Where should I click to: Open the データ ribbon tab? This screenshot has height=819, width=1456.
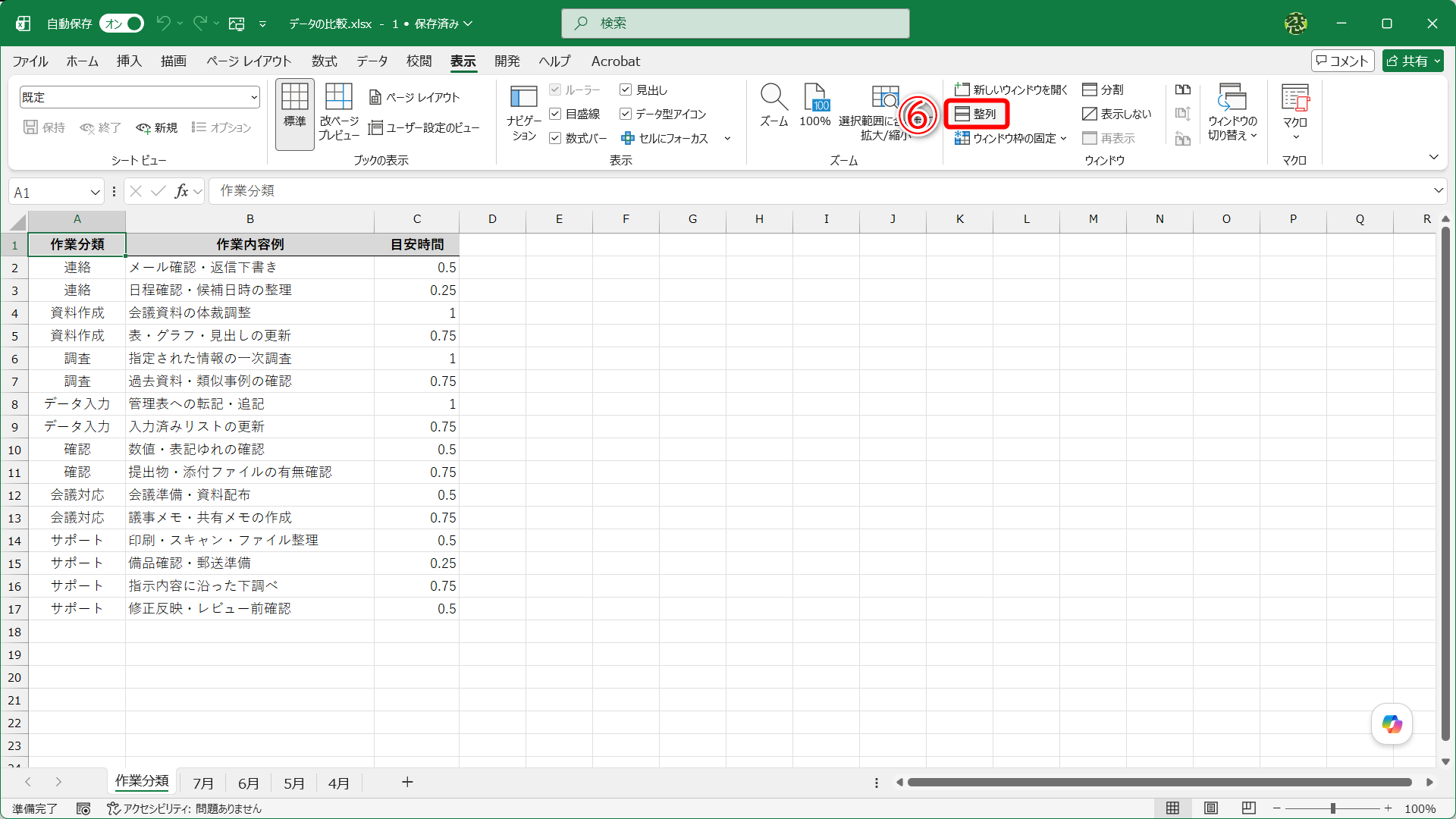pos(372,61)
